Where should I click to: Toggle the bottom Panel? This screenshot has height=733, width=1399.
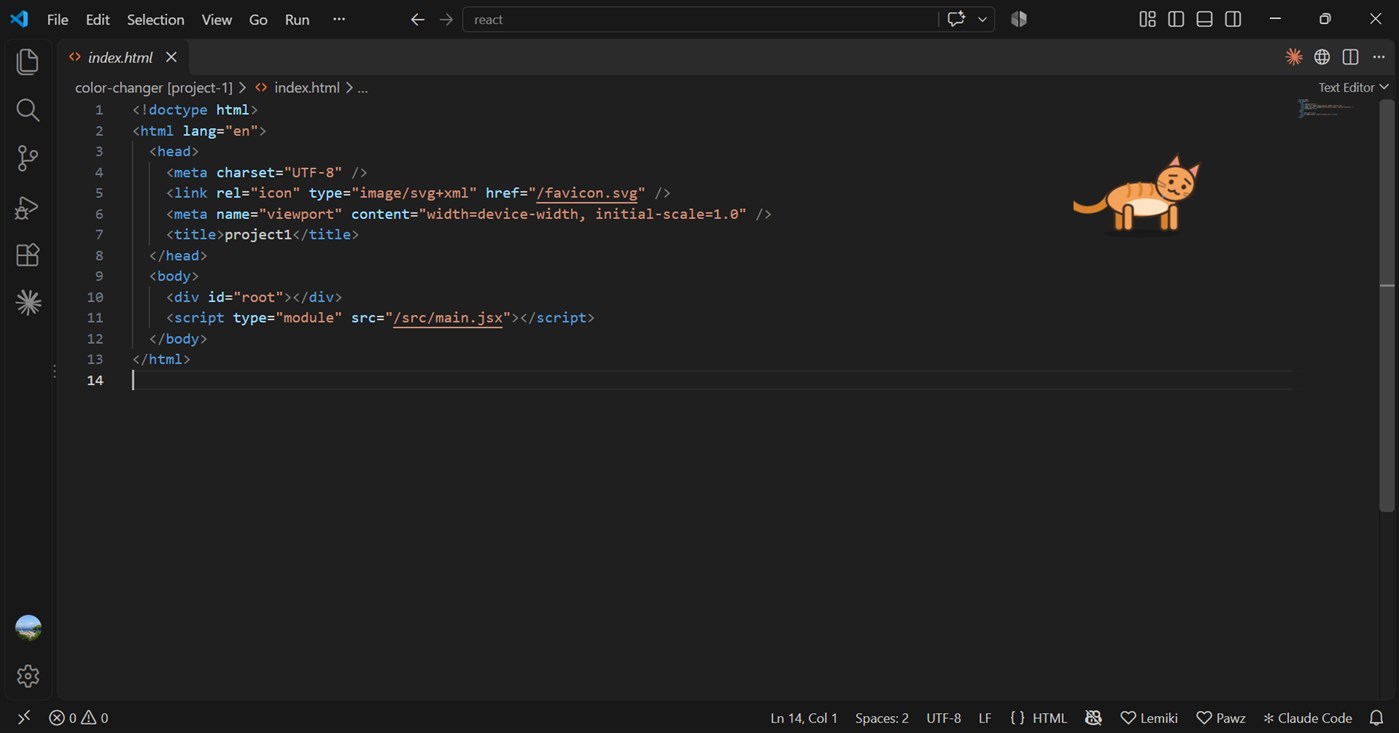pyautogui.click(x=1205, y=19)
